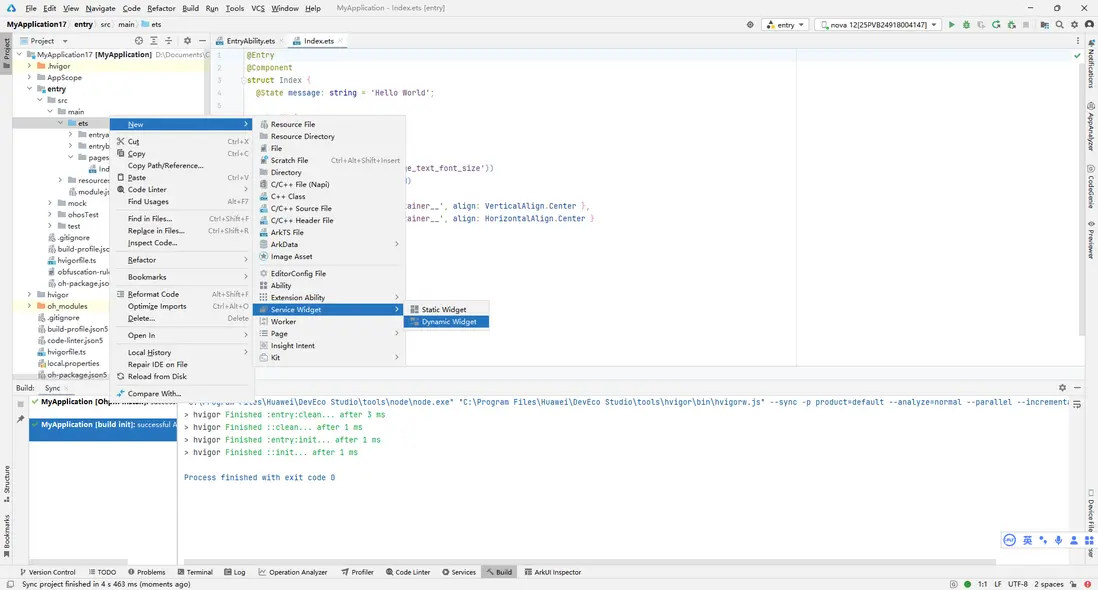Click the locate target icon in Project panel
The image size is (1098, 590).
pos(139,41)
